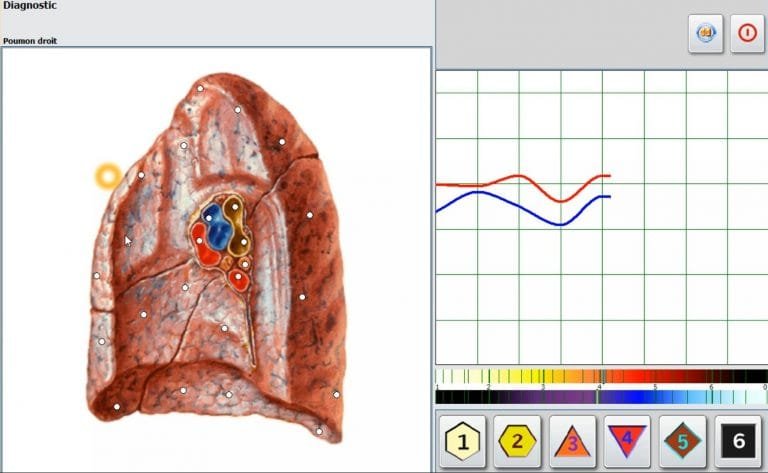This screenshot has height=473, width=768.
Task: Click the bottom-right white point on lung
Action: (x=319, y=431)
